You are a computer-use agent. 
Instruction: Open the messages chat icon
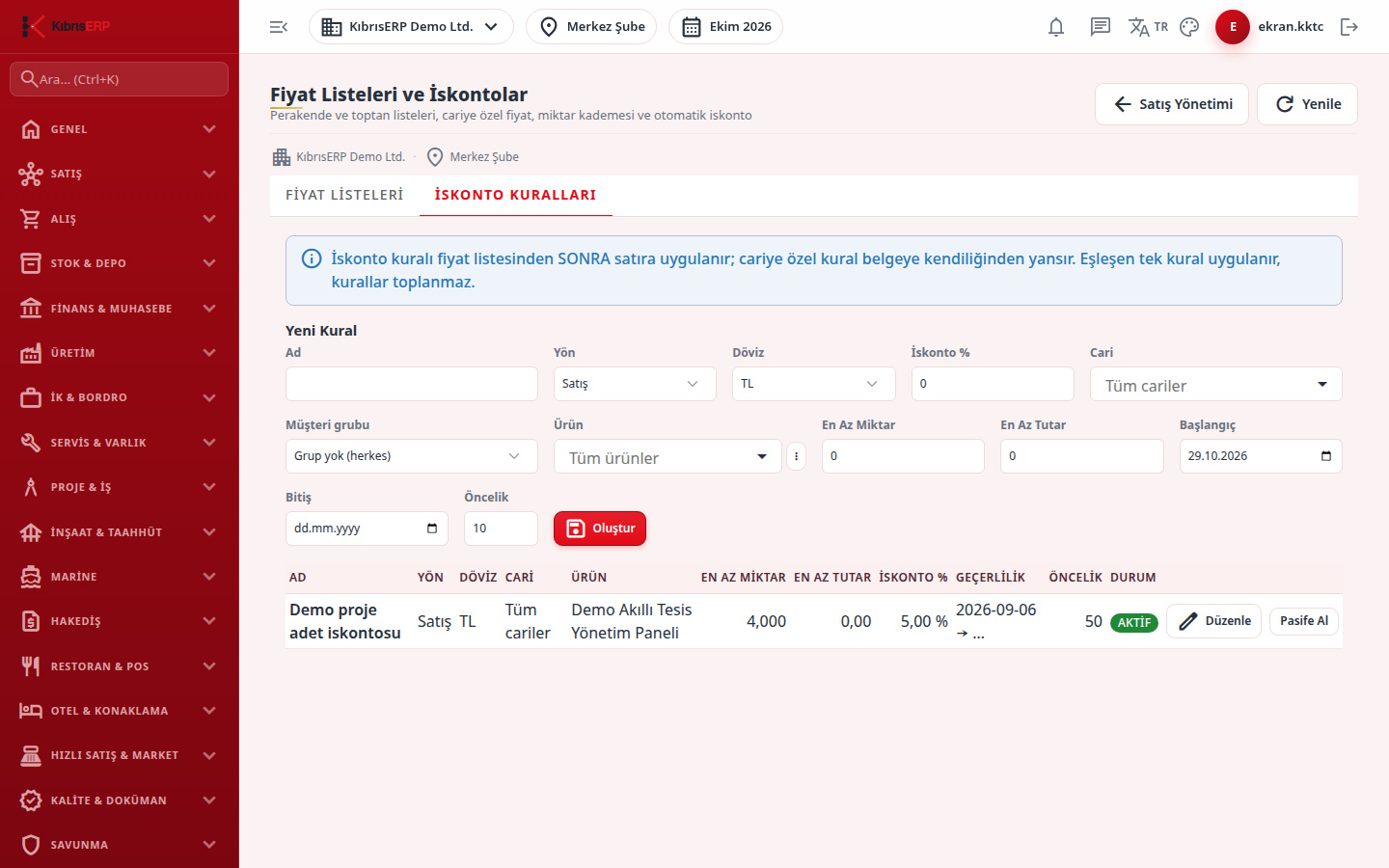click(1101, 27)
